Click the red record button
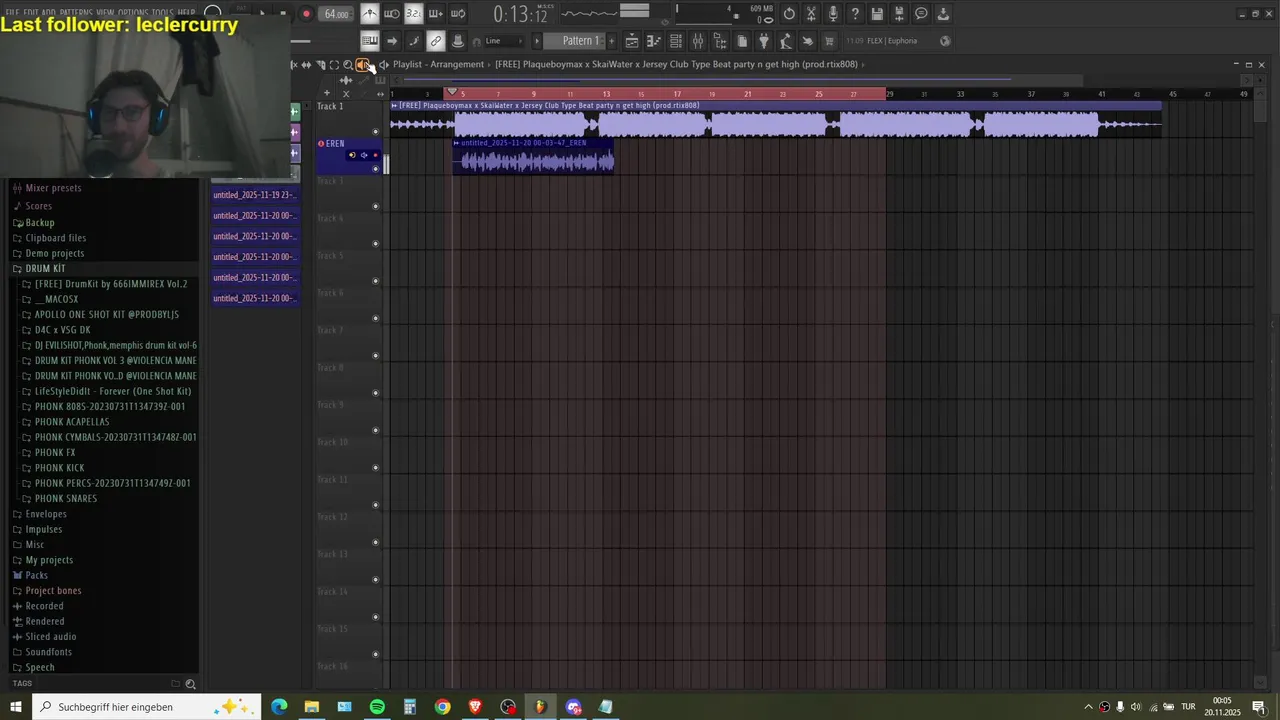The width and height of the screenshot is (1280, 720). pyautogui.click(x=306, y=14)
